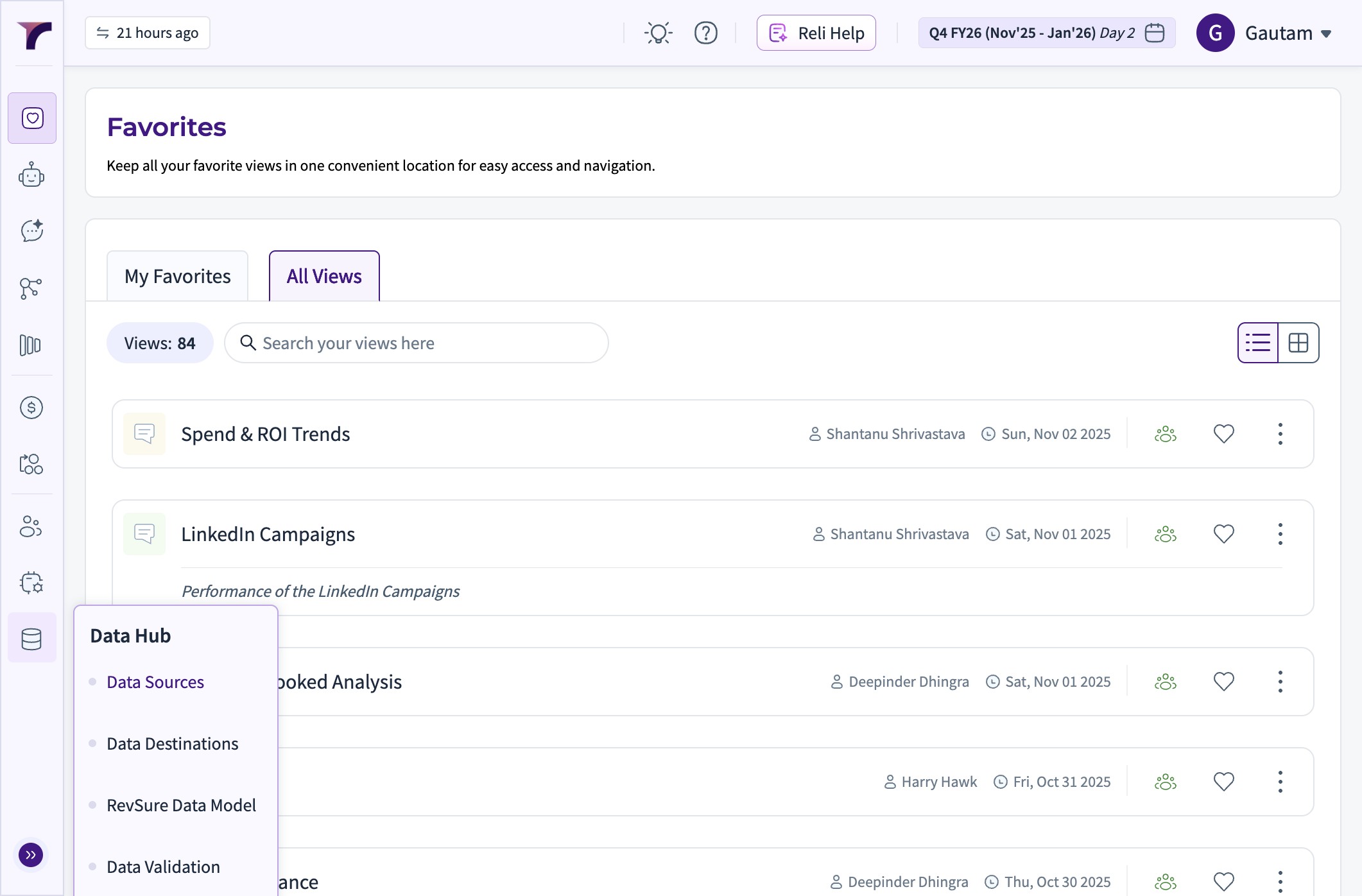Switch to the My Favorites tab
Screen dimensions: 1362x896
pos(177,276)
